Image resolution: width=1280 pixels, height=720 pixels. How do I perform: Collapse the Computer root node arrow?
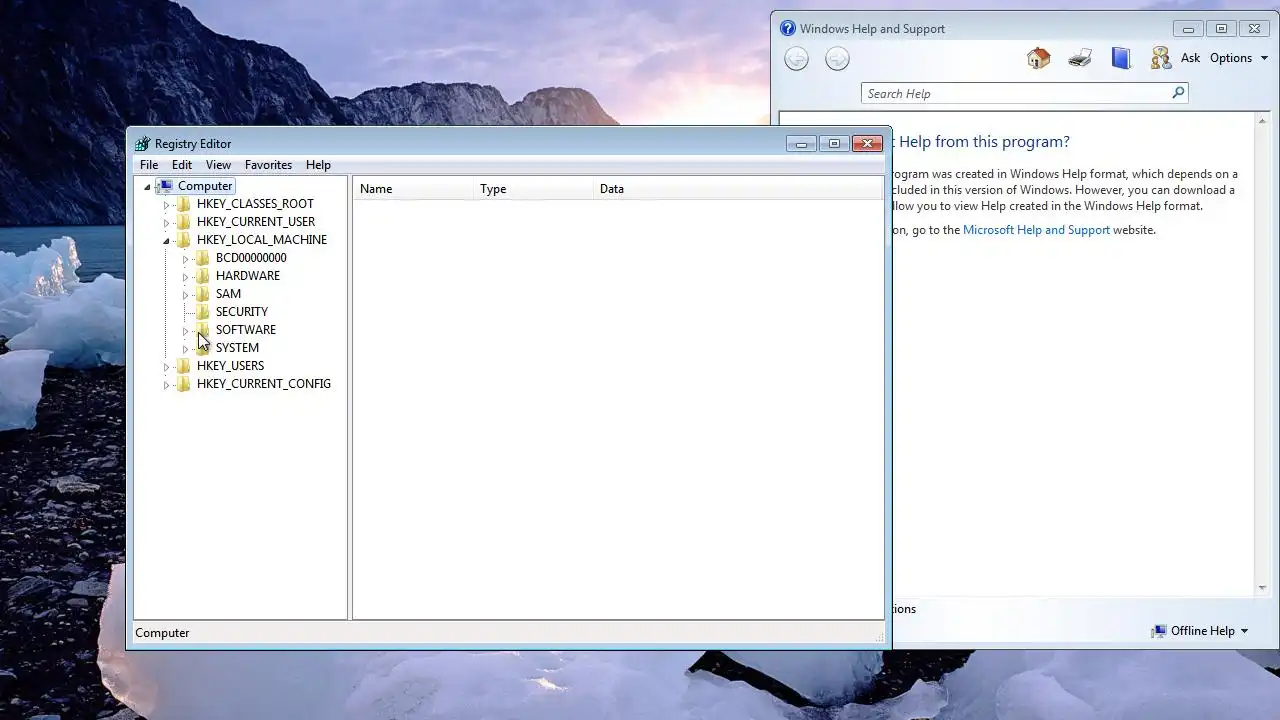[x=147, y=187]
